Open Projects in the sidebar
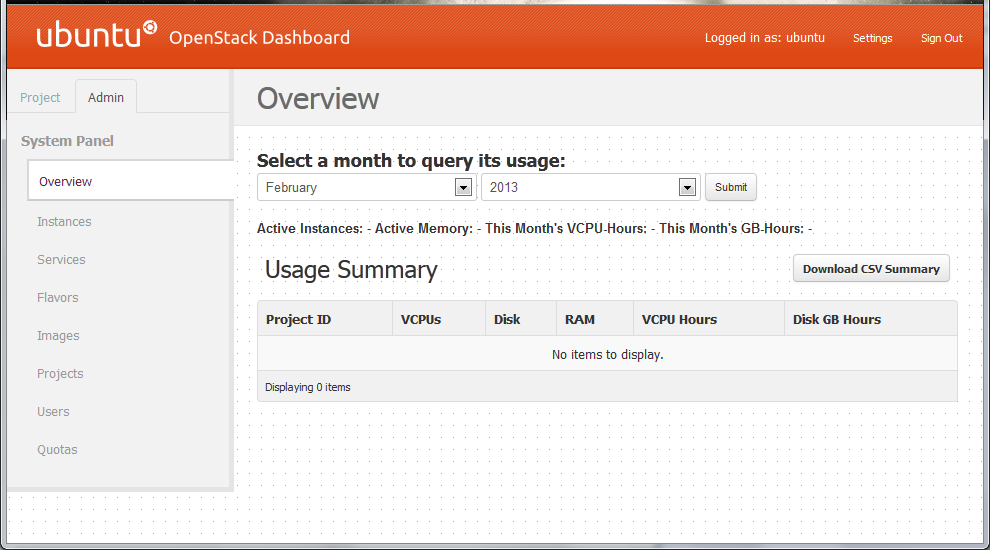This screenshot has width=990, height=550. click(60, 374)
